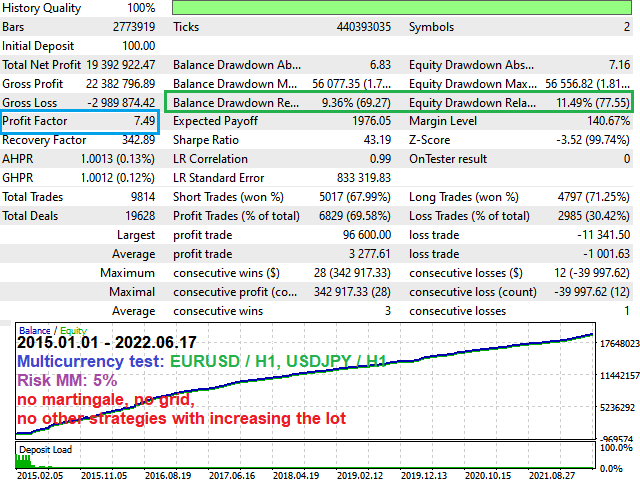Click the Margin Level value 140.67%
The width and height of the screenshot is (640, 480).
605,121
